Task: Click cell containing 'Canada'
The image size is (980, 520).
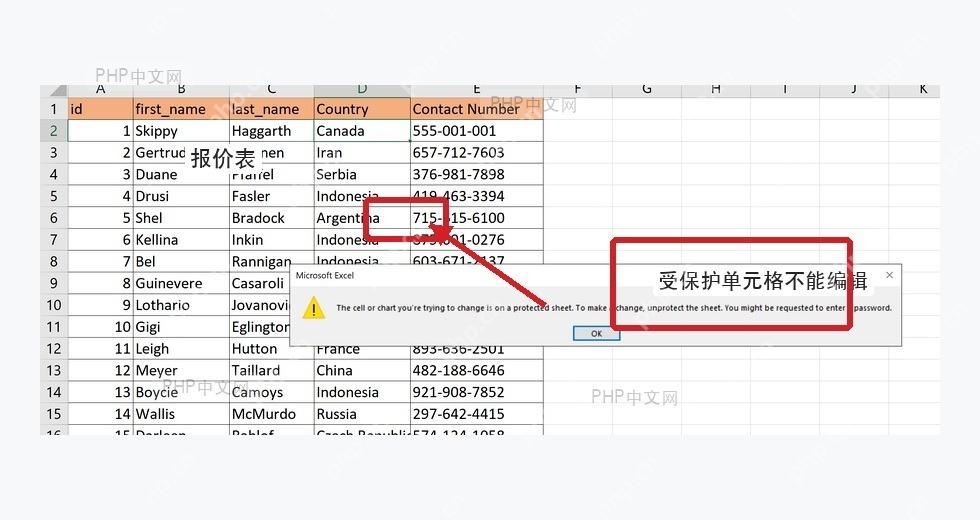Action: [x=362, y=131]
